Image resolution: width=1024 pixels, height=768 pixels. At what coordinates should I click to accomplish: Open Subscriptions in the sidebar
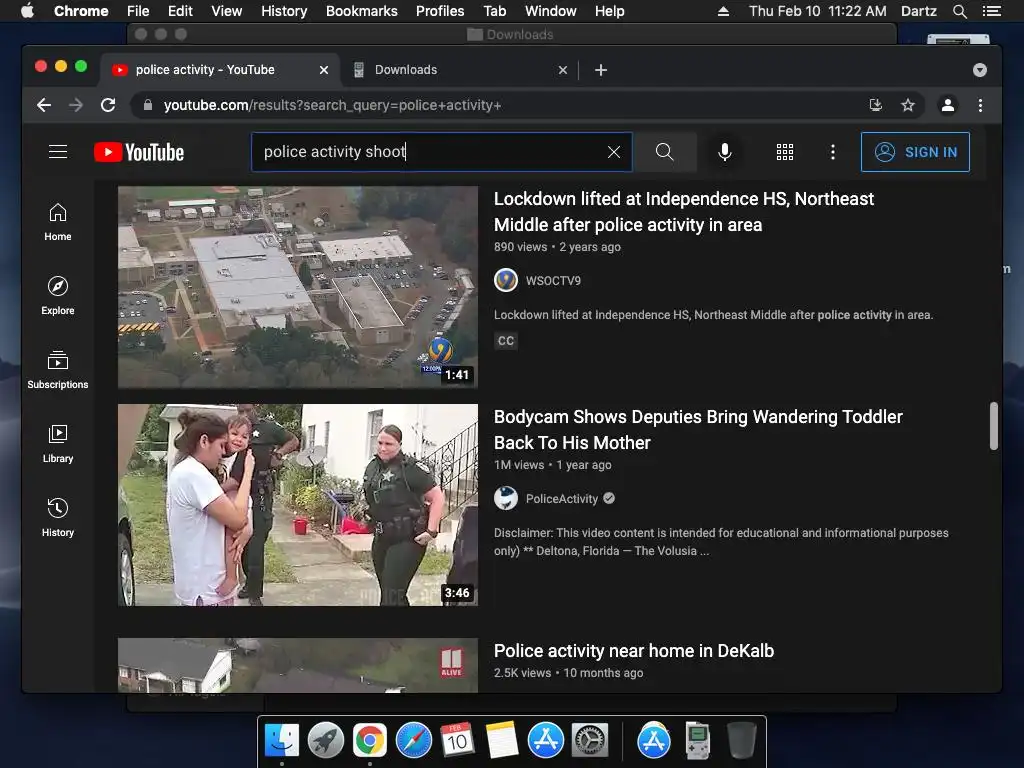(x=58, y=370)
